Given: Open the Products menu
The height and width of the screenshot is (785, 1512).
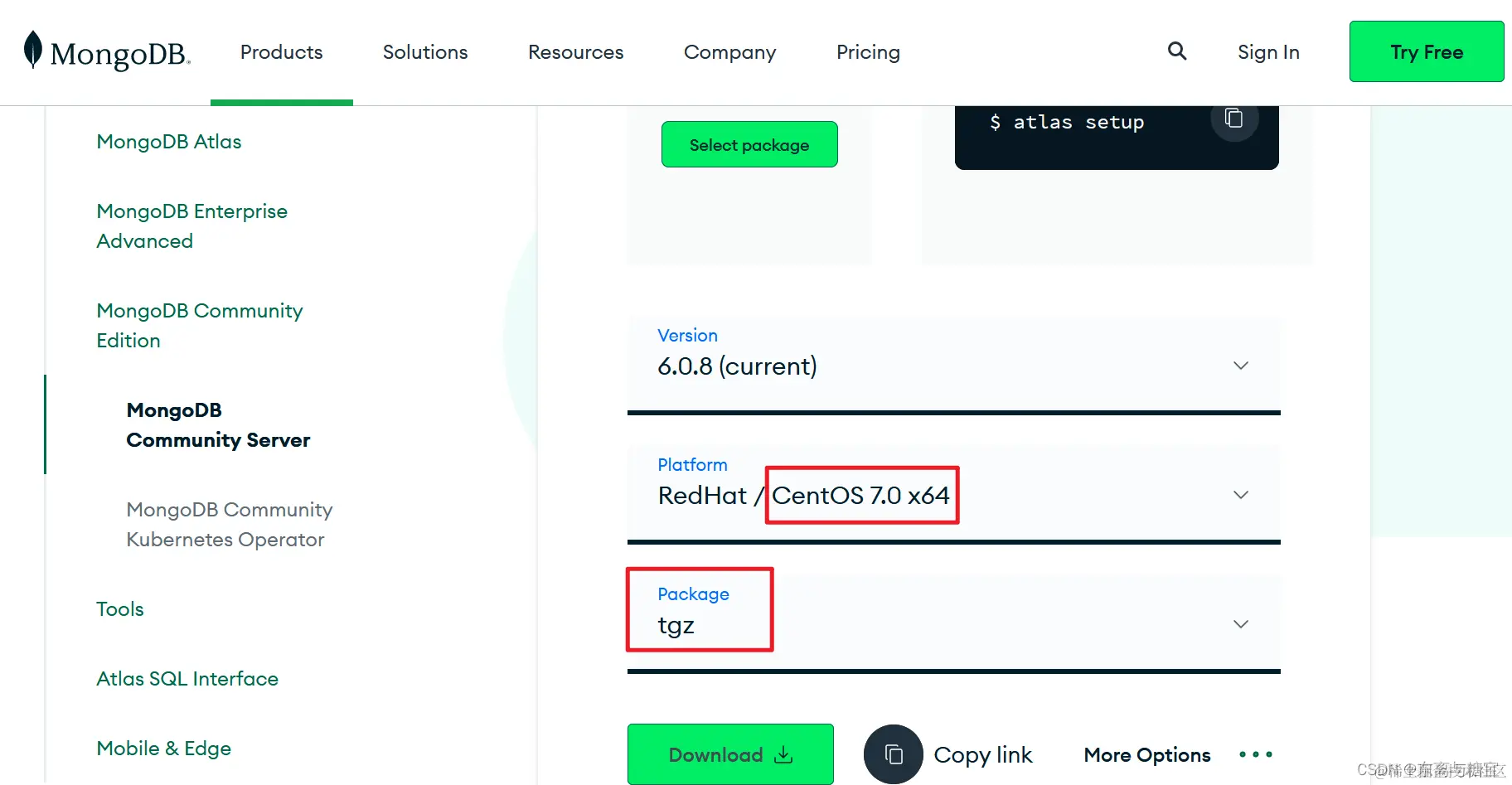Looking at the screenshot, I should (x=282, y=52).
